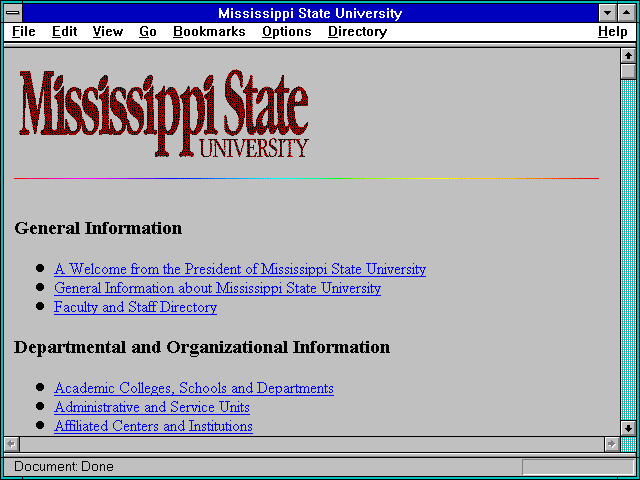Follow the Welcome from the President link
Viewport: 640px width, 480px height.
click(240, 269)
